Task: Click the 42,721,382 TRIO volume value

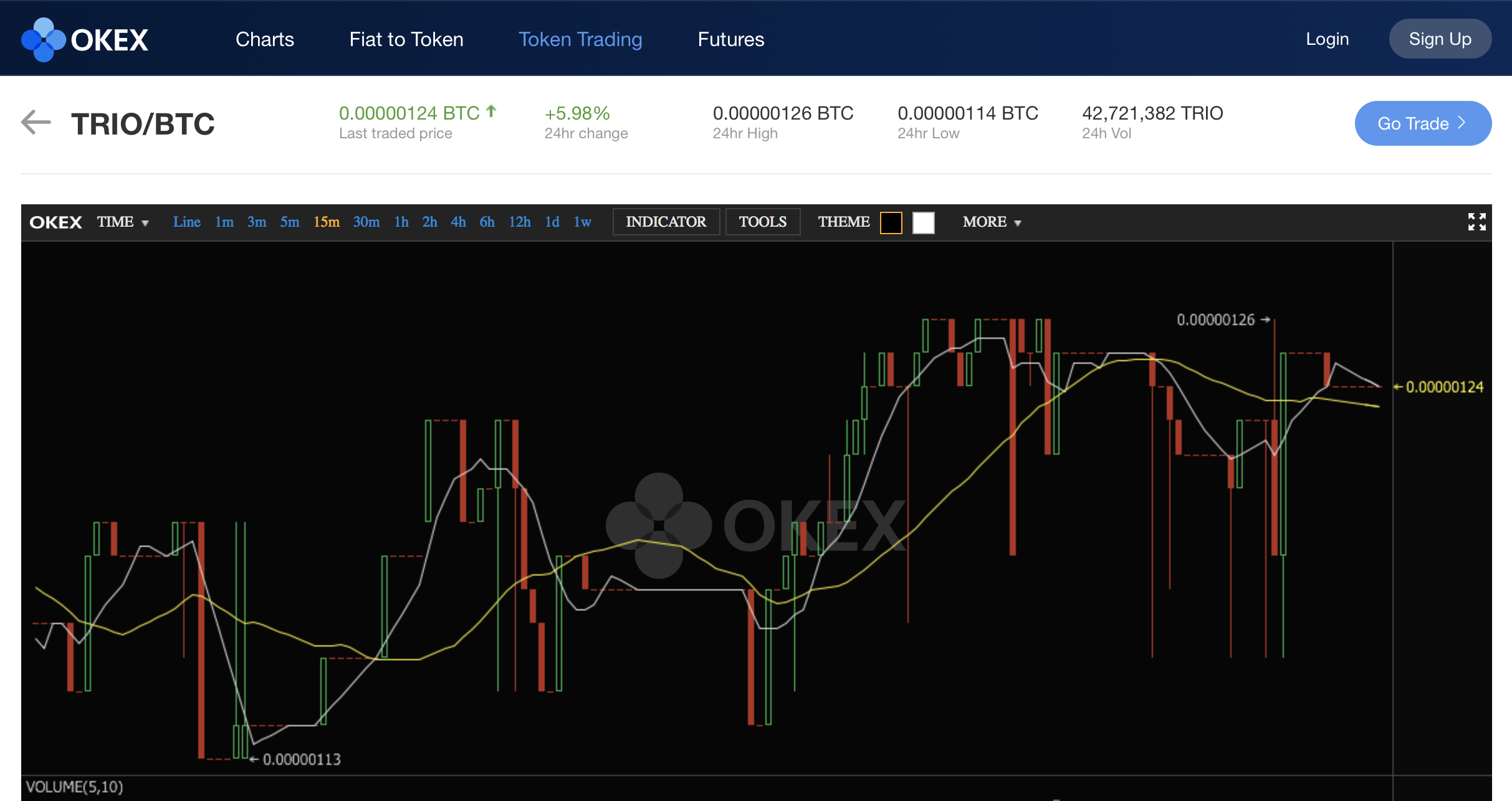Action: [x=1152, y=113]
